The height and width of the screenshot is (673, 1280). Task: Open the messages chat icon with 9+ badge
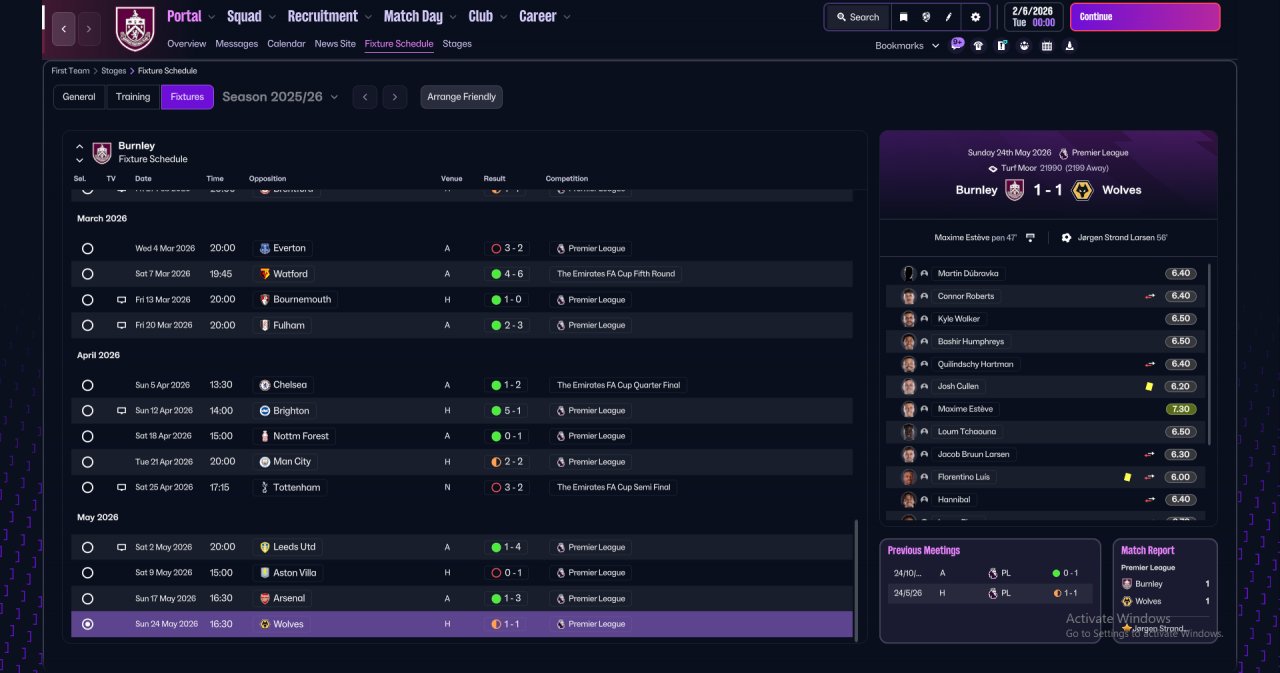tap(957, 44)
